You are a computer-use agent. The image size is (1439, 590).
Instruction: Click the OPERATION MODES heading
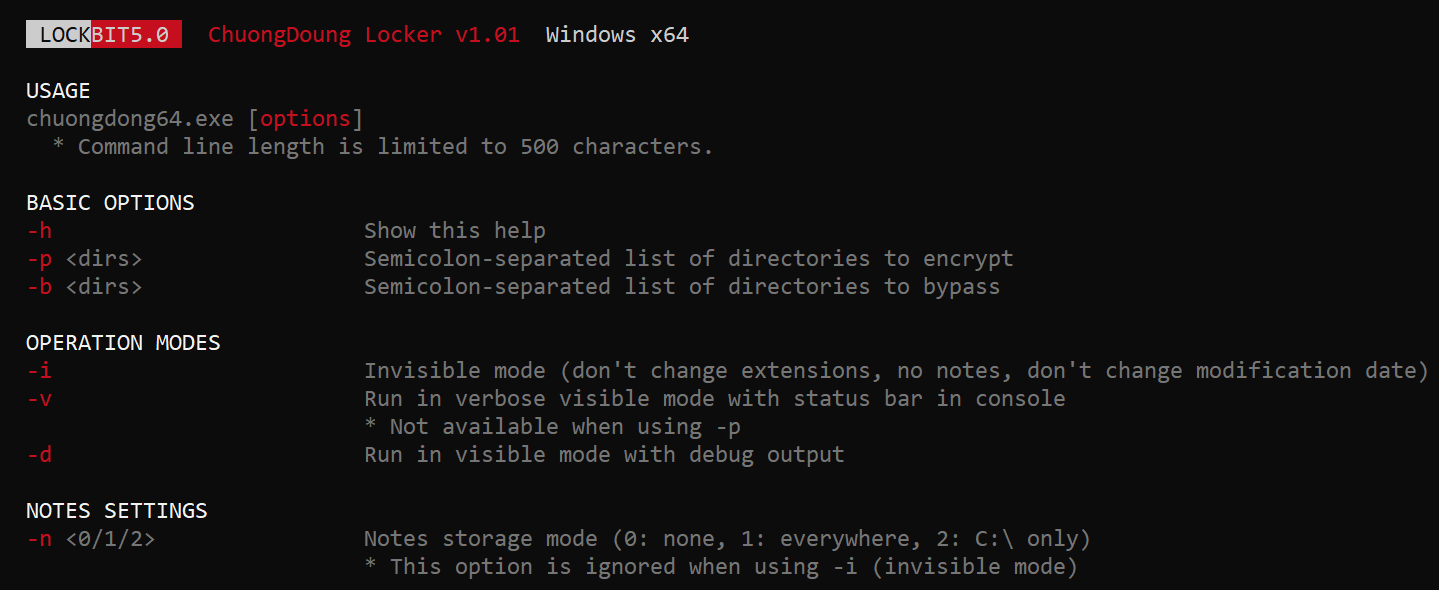pos(123,343)
